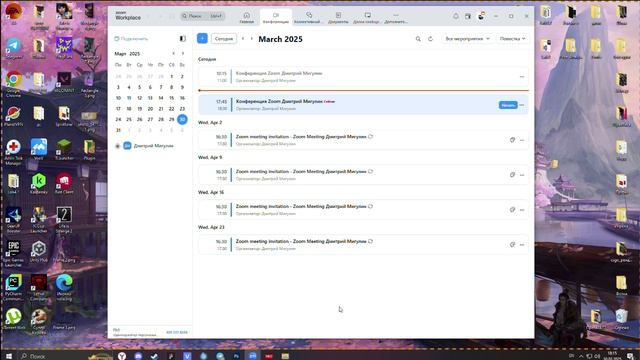Click the blue plus new meeting button
The height and width of the screenshot is (360, 640).
pos(202,38)
